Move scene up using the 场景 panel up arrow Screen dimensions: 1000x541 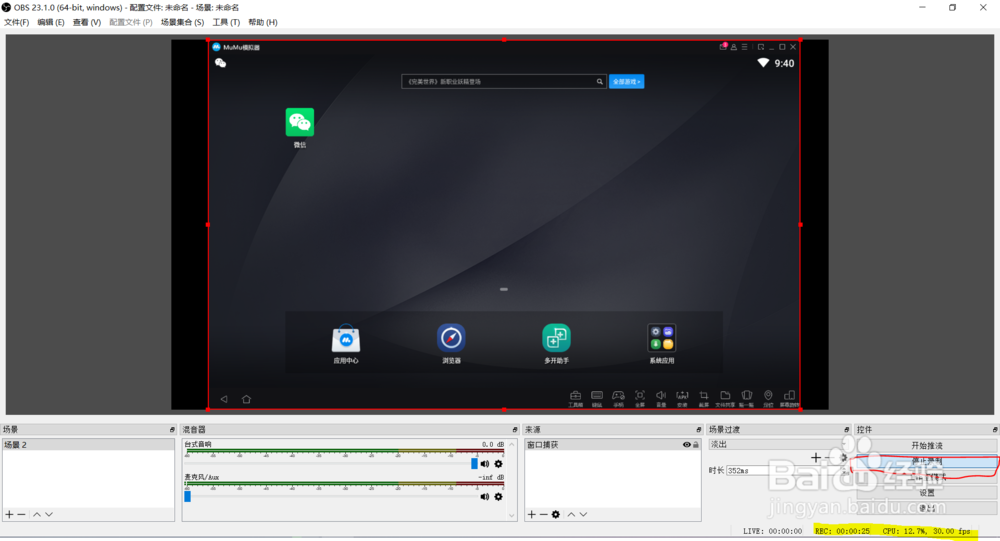click(37, 514)
